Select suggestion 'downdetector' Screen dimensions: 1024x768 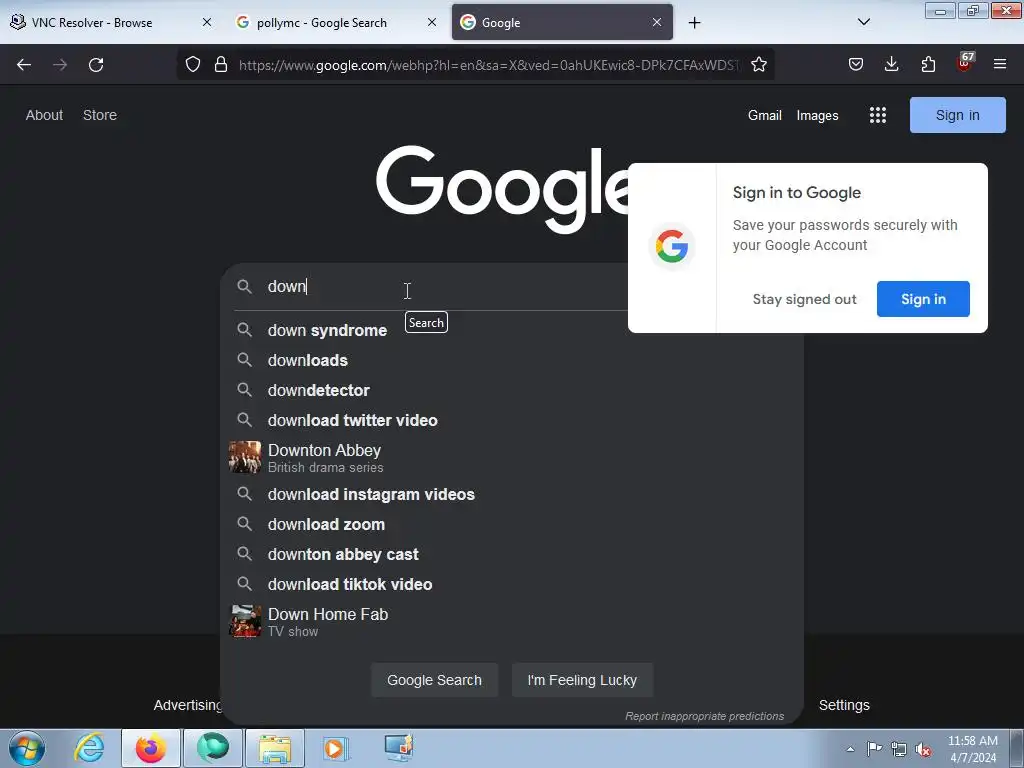[511, 391]
